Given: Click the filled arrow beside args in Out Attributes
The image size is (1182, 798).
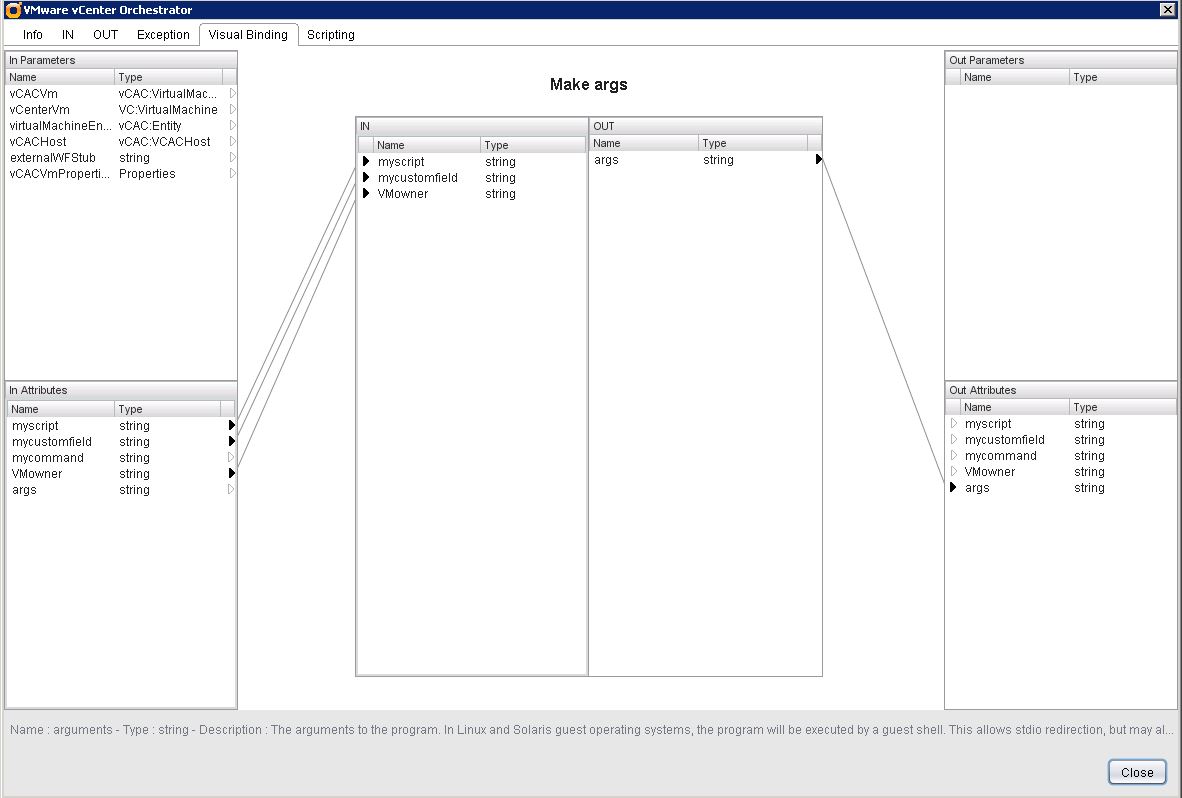Looking at the screenshot, I should click(954, 488).
